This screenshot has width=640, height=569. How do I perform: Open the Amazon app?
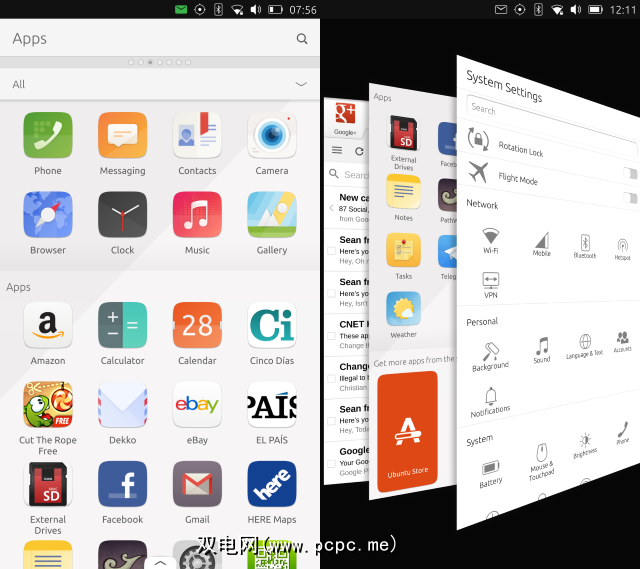48,325
